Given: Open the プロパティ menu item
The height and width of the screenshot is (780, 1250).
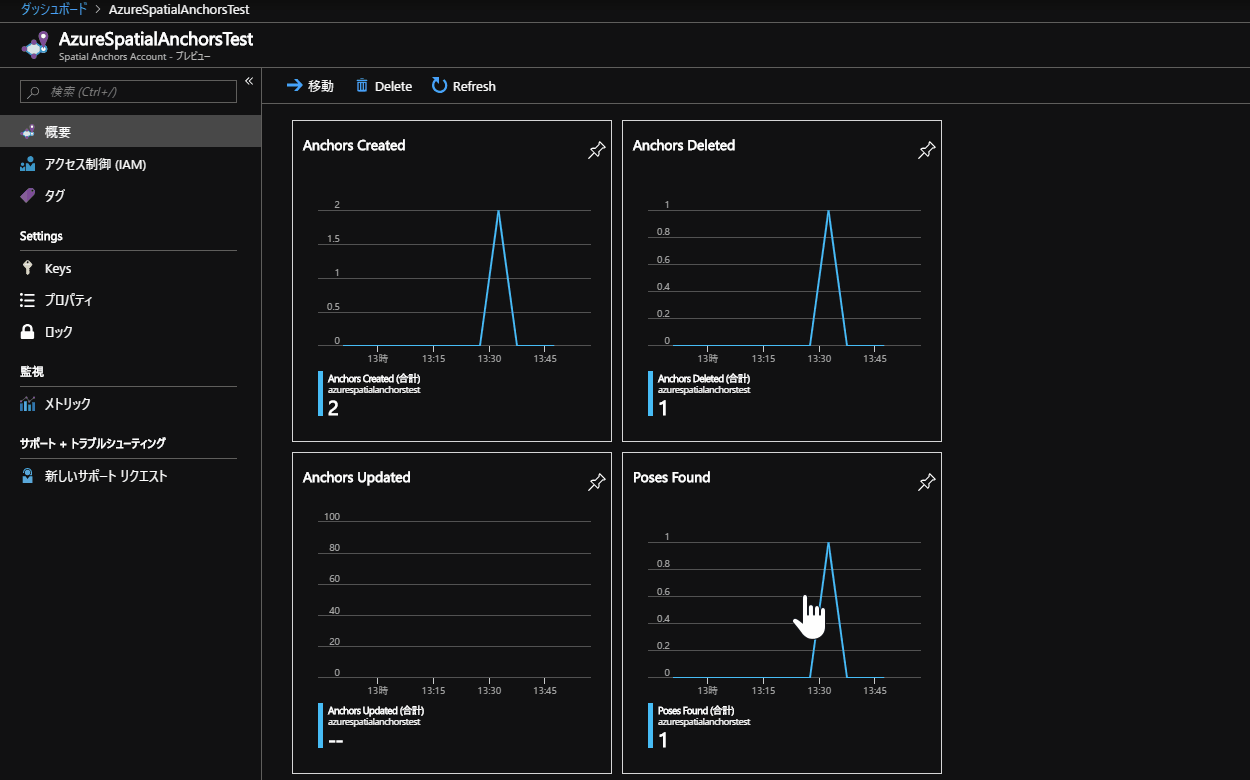Looking at the screenshot, I should tap(68, 300).
